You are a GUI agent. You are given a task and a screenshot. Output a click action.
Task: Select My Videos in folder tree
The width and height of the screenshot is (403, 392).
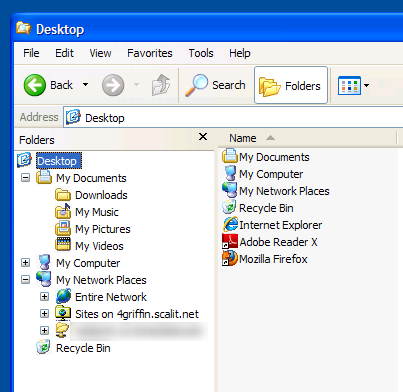[x=99, y=246]
